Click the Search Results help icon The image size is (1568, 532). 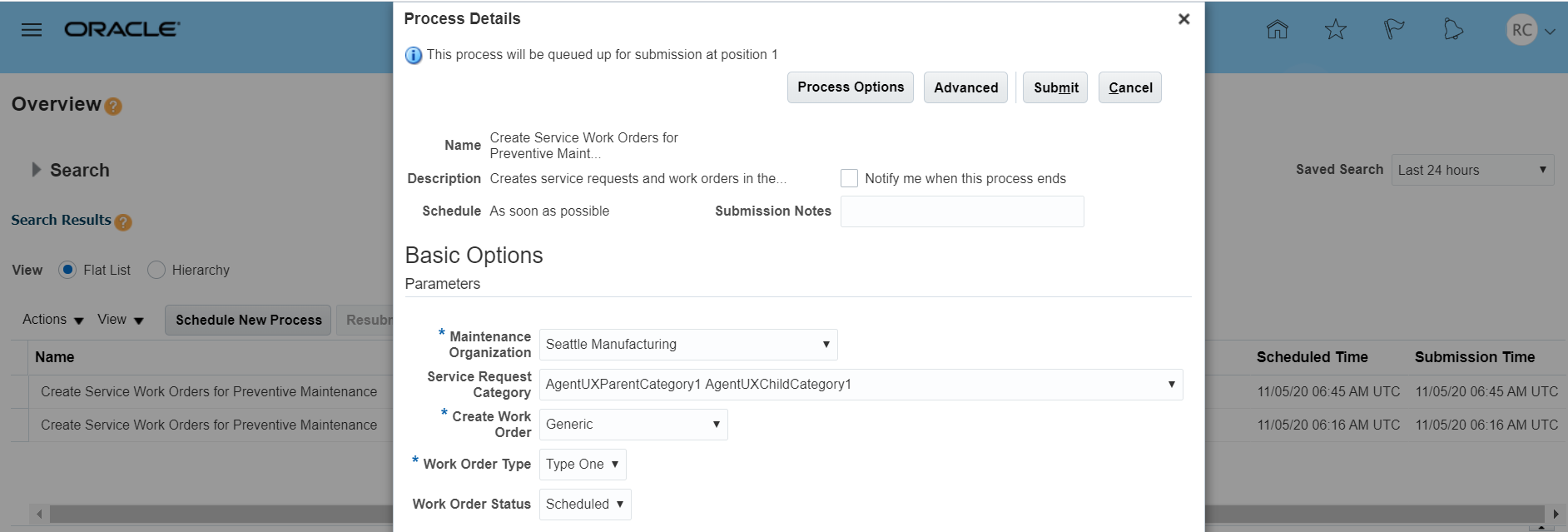pyautogui.click(x=123, y=222)
